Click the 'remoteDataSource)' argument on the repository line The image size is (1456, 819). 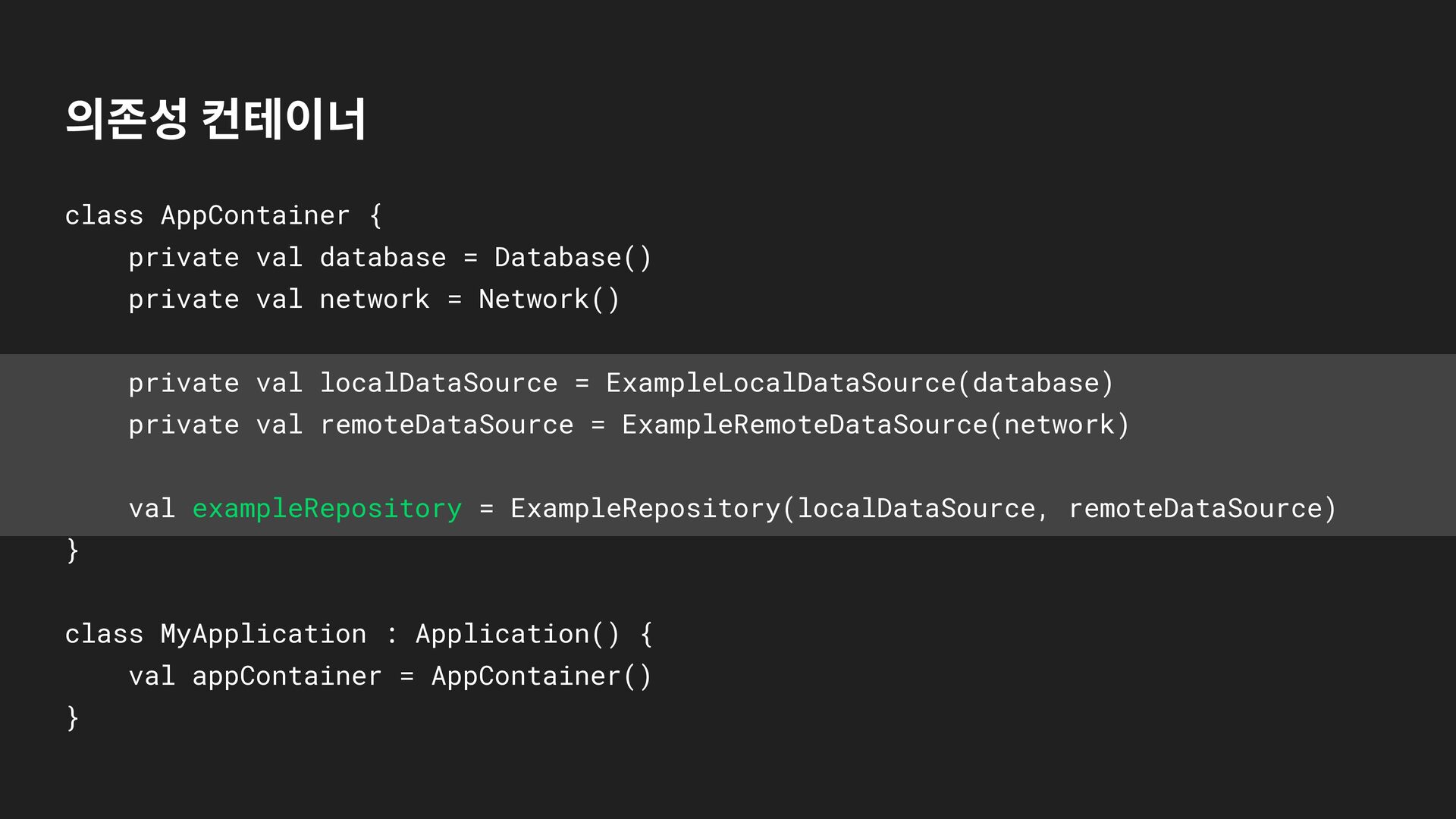[1202, 508]
